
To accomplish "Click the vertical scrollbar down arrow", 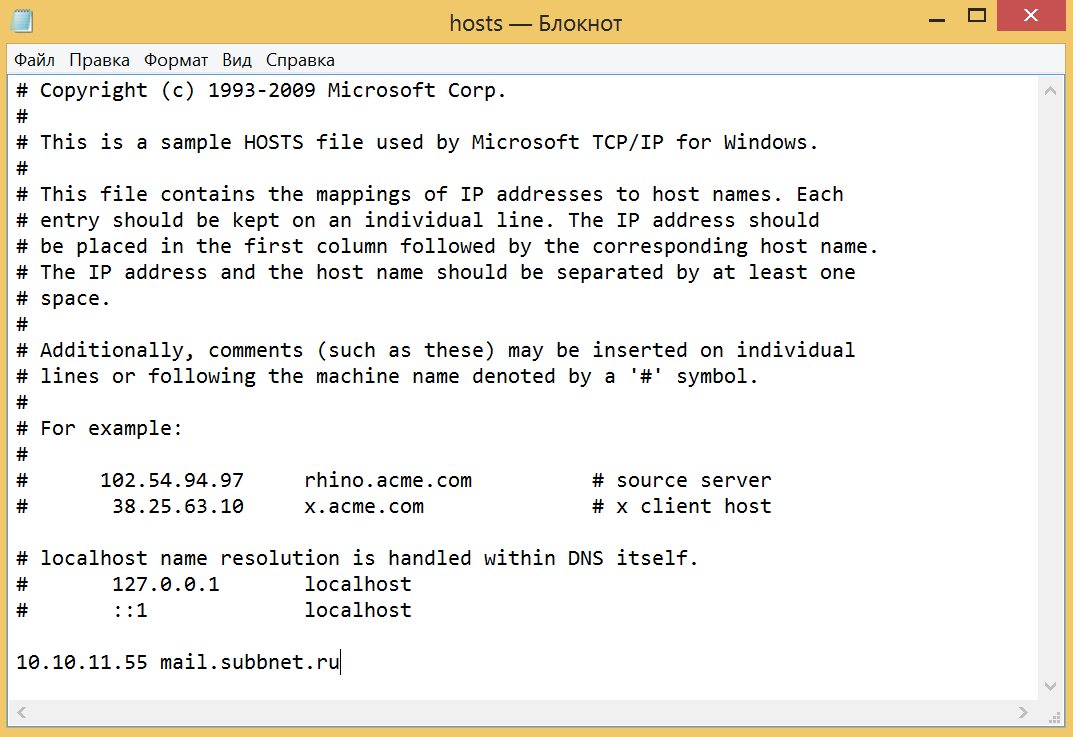I will [1050, 685].
